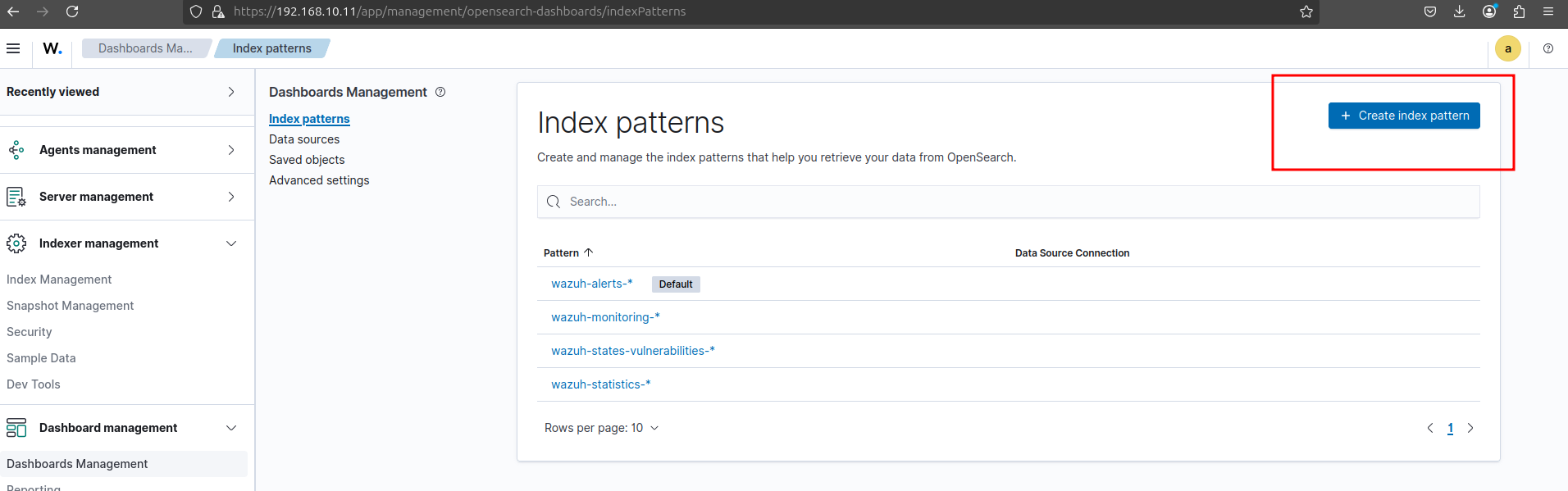Click the help icon in top bar
The width and height of the screenshot is (1568, 491).
point(1547,48)
